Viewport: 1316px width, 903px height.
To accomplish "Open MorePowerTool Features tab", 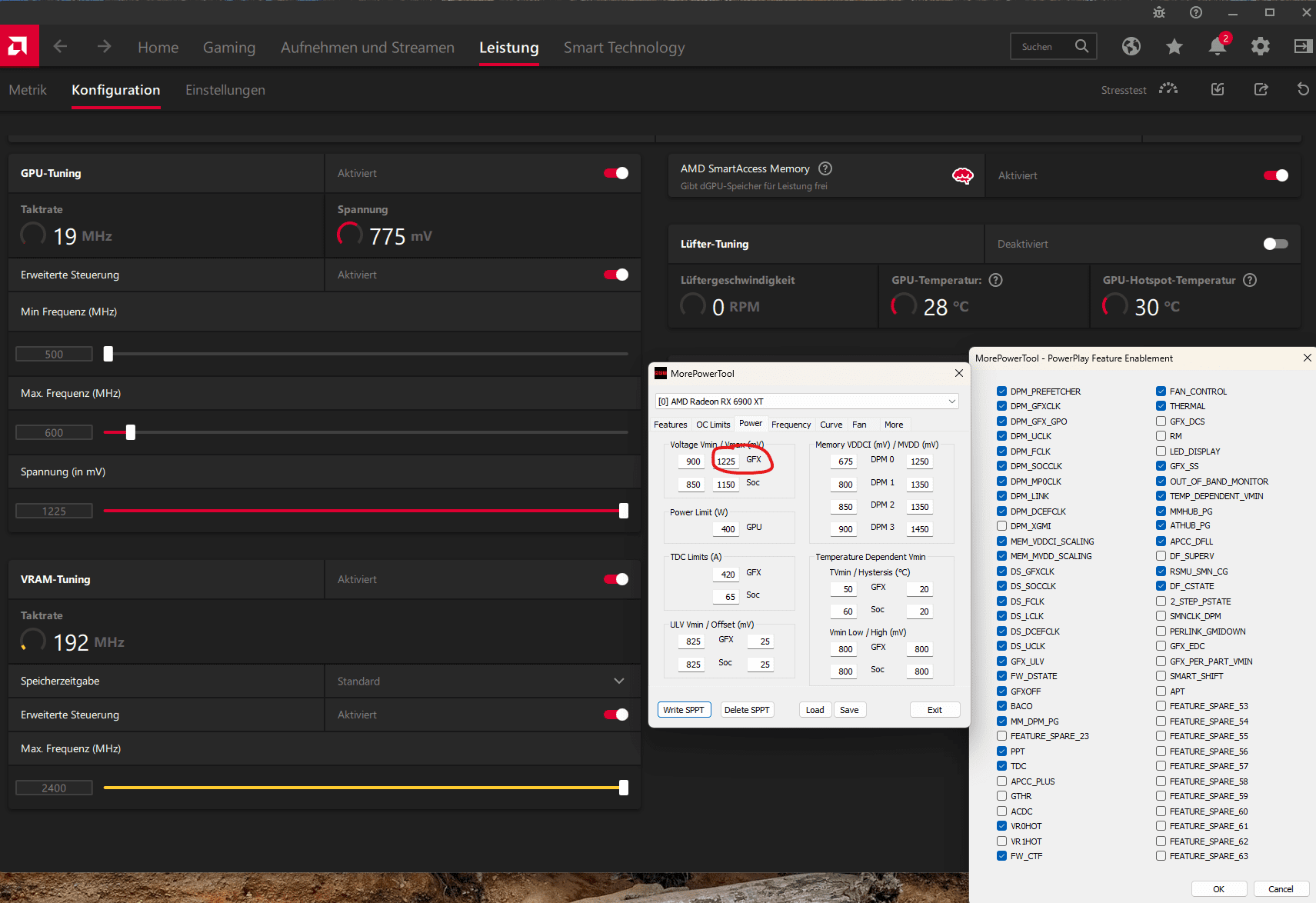I will tap(670, 425).
